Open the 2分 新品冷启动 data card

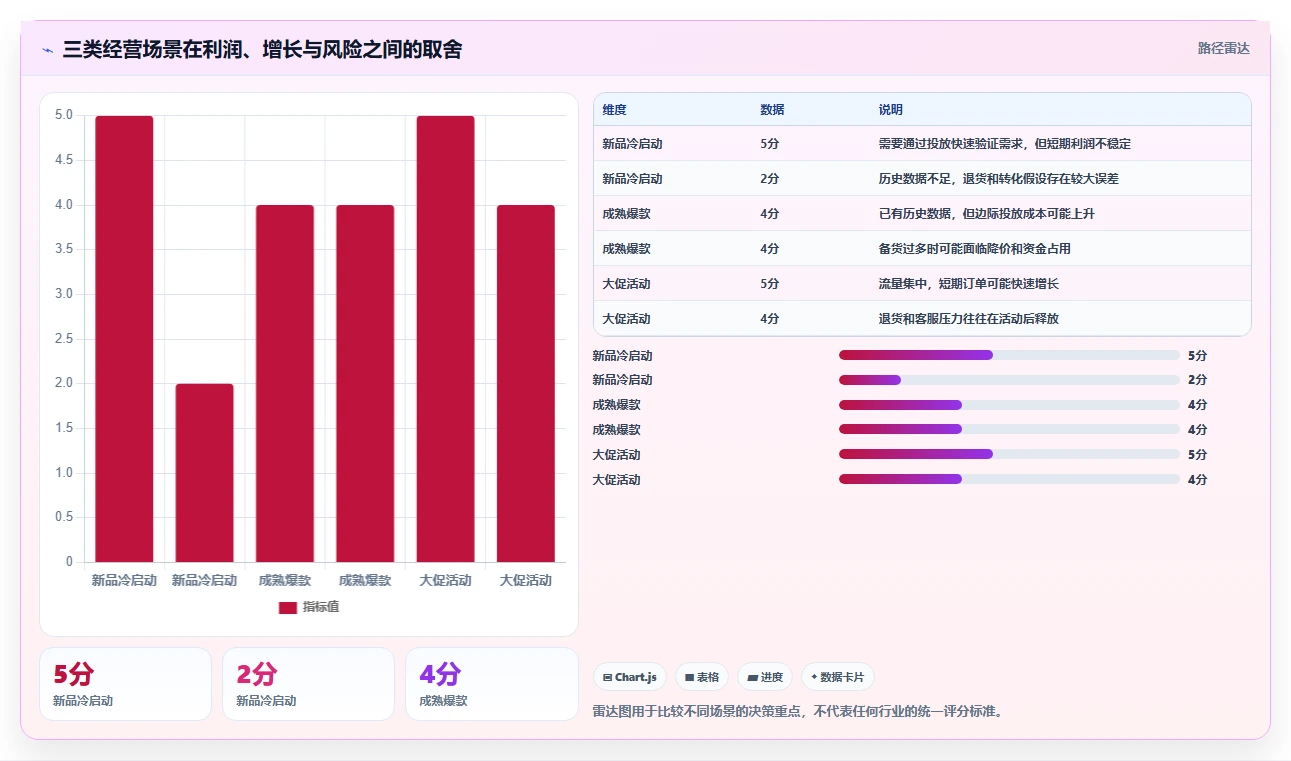coord(308,684)
